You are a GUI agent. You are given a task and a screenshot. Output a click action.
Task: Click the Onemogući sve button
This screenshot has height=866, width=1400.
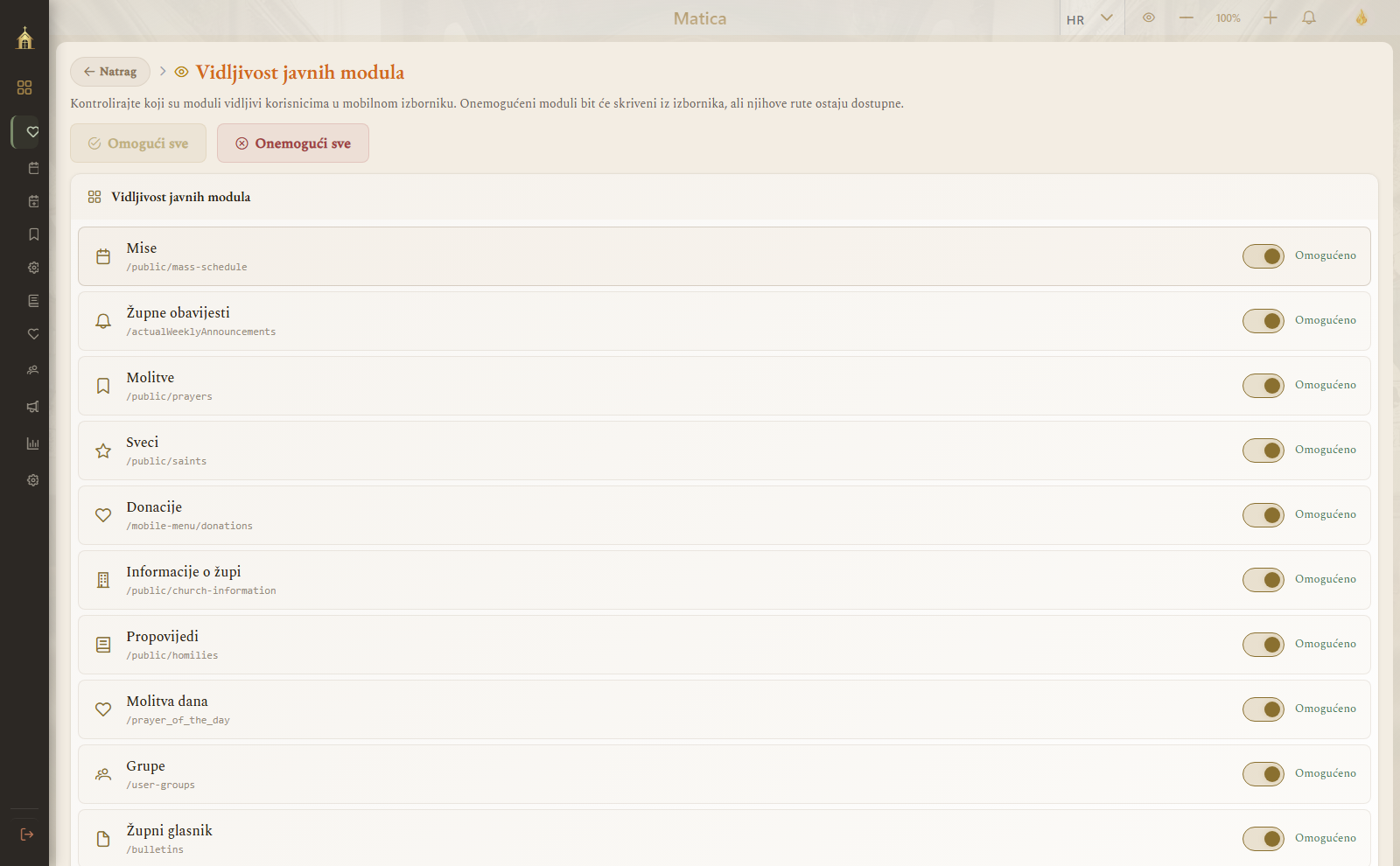click(x=293, y=143)
